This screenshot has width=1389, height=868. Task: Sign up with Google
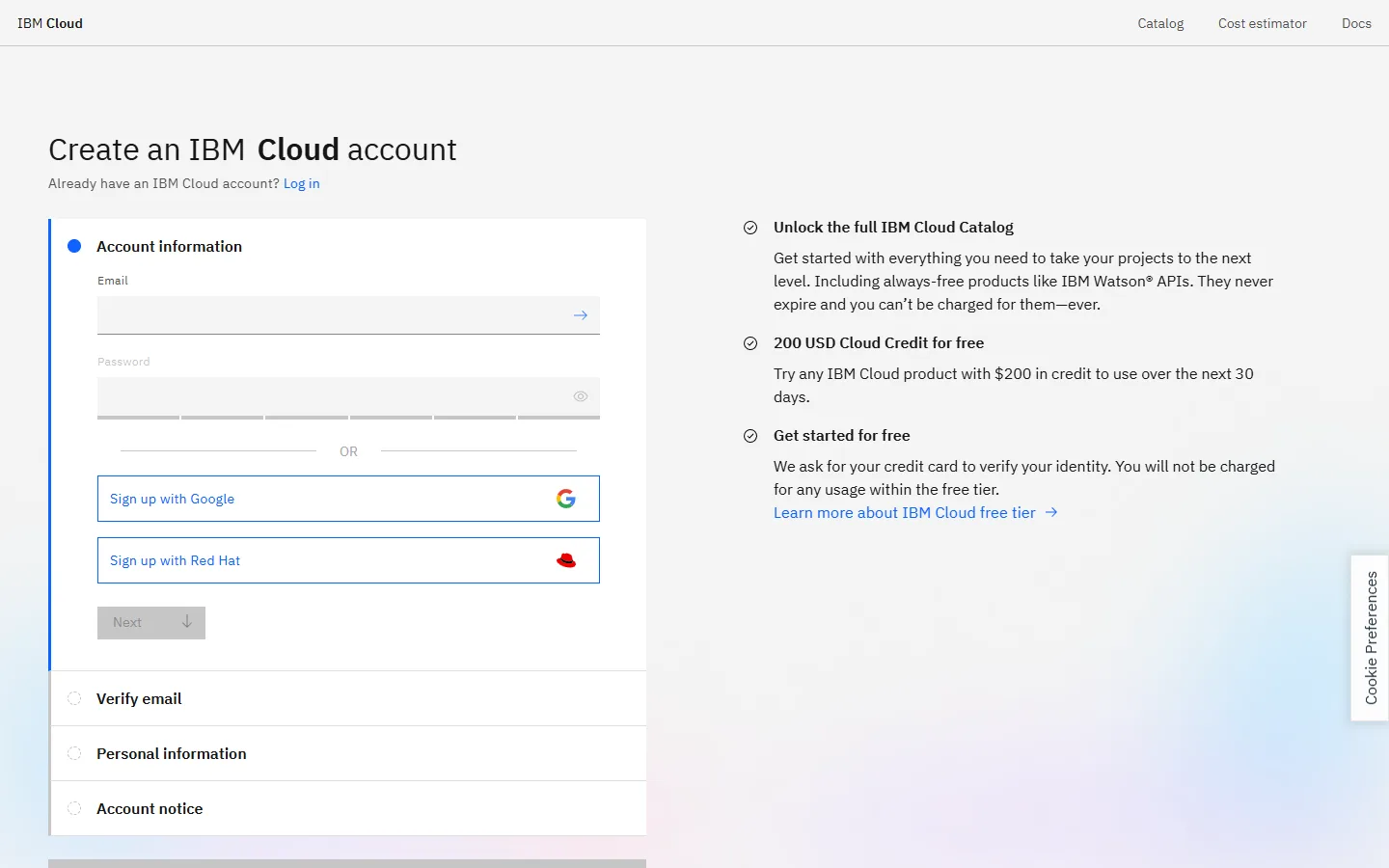tap(348, 499)
